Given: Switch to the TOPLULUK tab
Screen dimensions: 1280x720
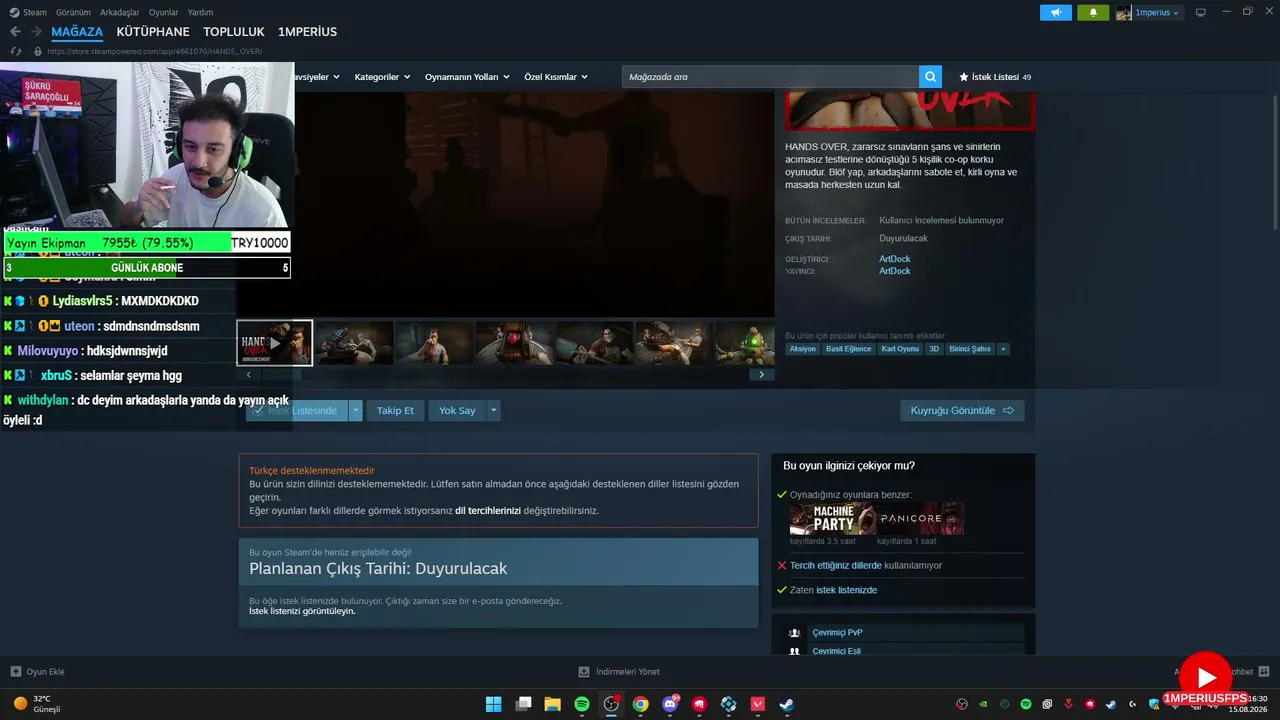Looking at the screenshot, I should 234,32.
